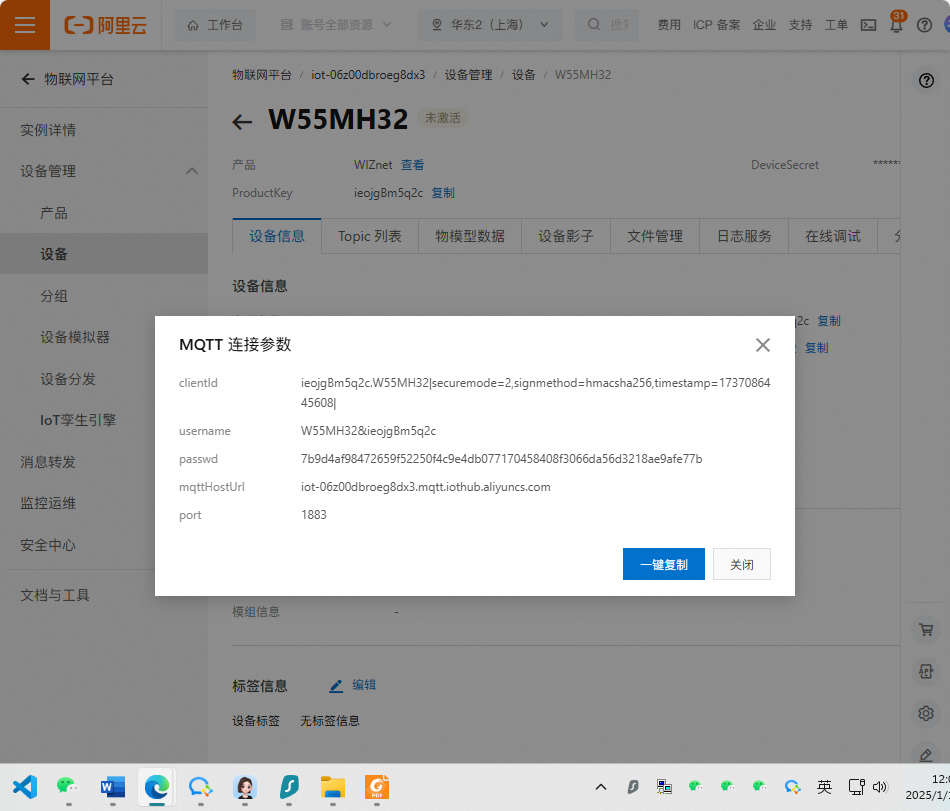Select the 设备影子 tab

565,236
